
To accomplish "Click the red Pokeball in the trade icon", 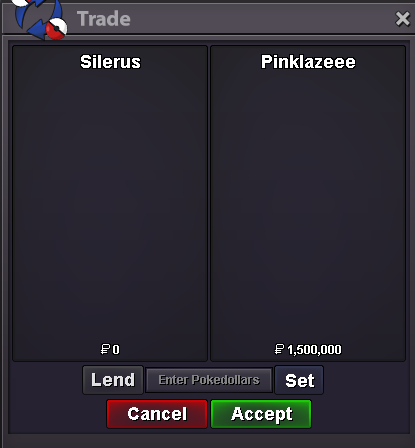I will click(x=56, y=29).
